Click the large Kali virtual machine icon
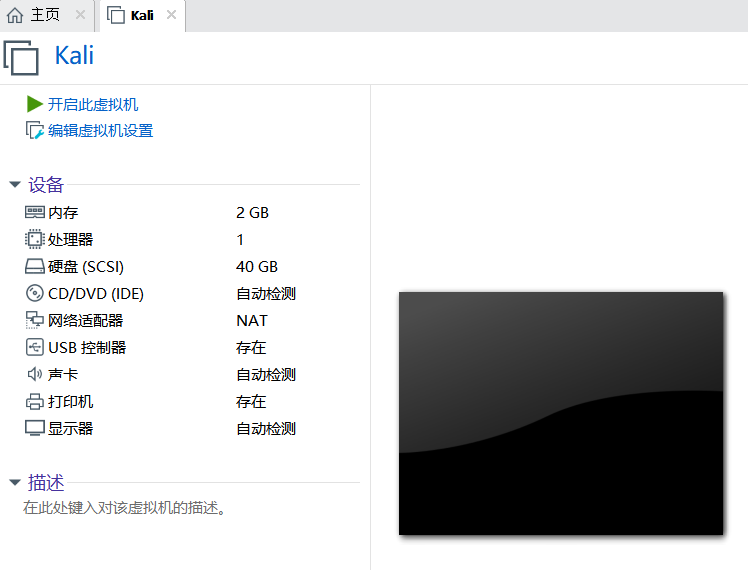 (21, 58)
